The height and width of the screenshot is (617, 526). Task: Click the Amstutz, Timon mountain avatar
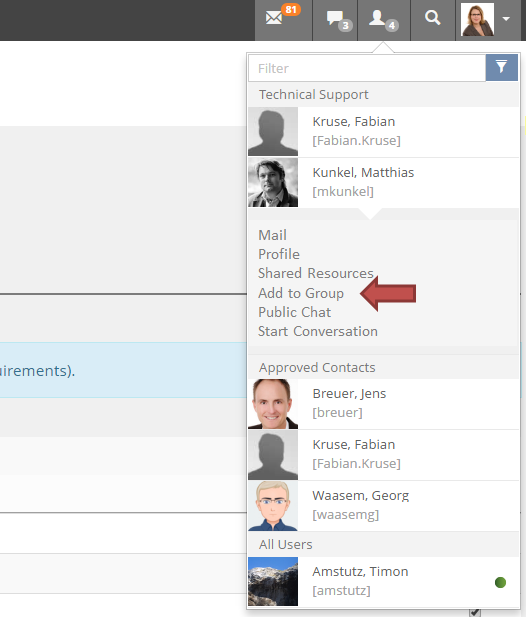pos(273,581)
